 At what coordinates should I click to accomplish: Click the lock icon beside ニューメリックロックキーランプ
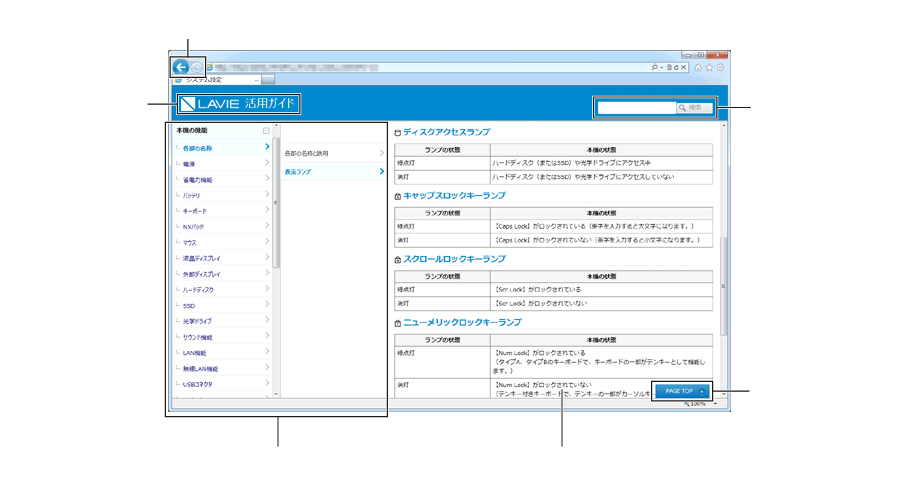click(x=398, y=324)
